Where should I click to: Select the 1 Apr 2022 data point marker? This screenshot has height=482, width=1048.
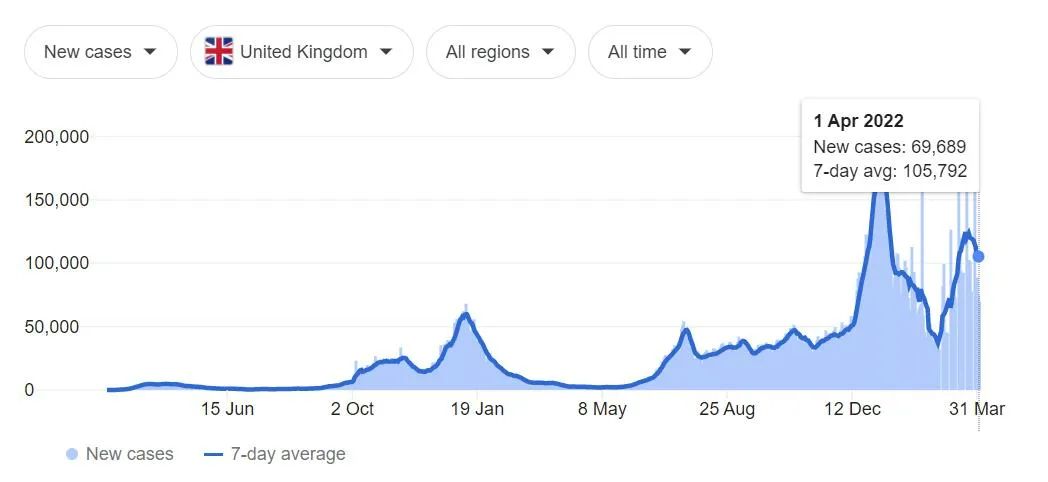pos(978,256)
